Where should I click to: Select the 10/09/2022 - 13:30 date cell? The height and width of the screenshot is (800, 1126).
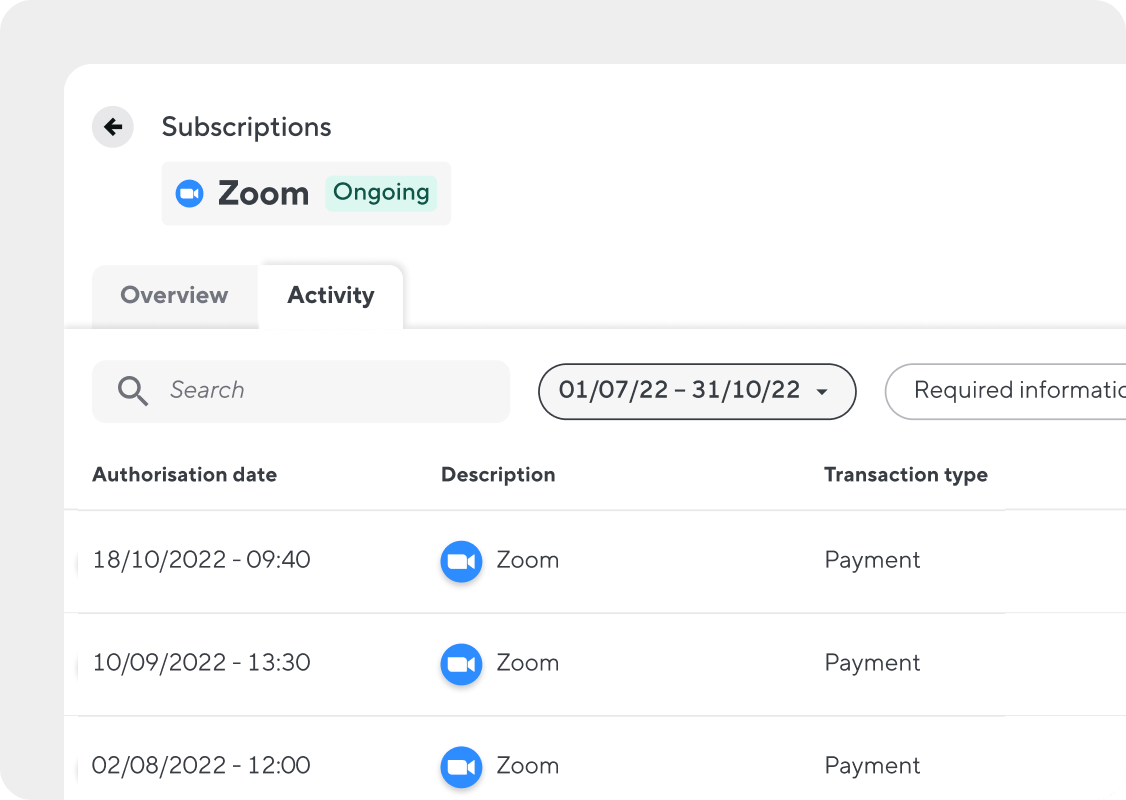(x=201, y=663)
